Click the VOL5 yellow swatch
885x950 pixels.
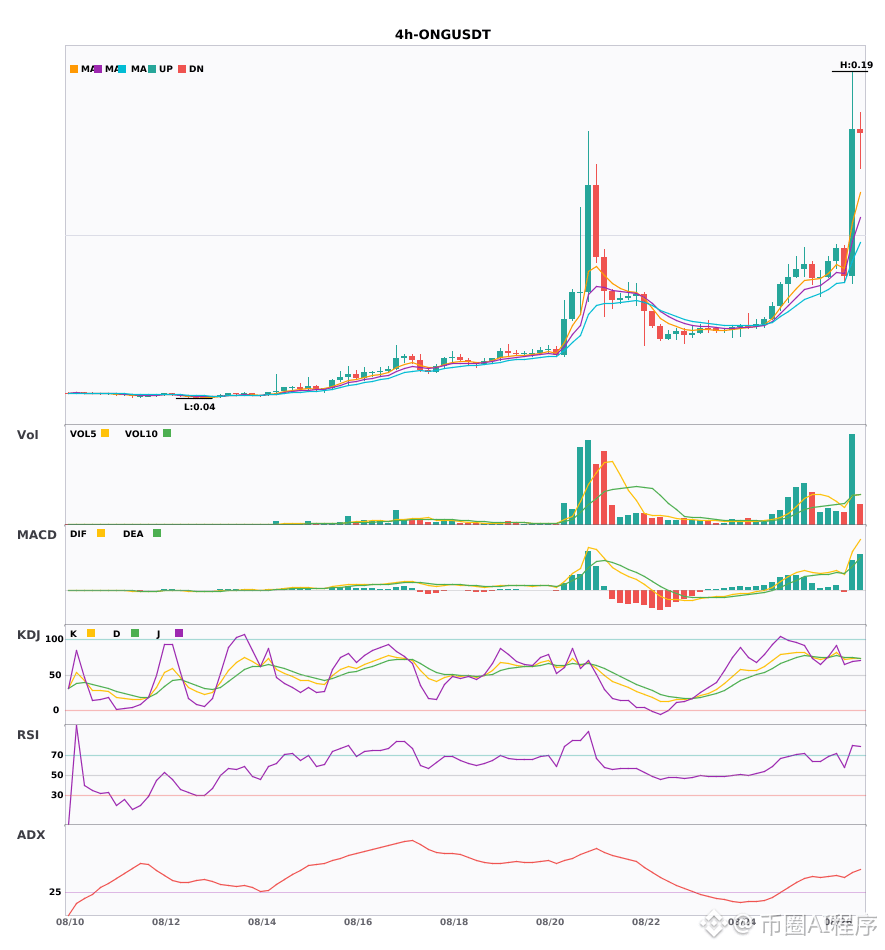[x=105, y=433]
